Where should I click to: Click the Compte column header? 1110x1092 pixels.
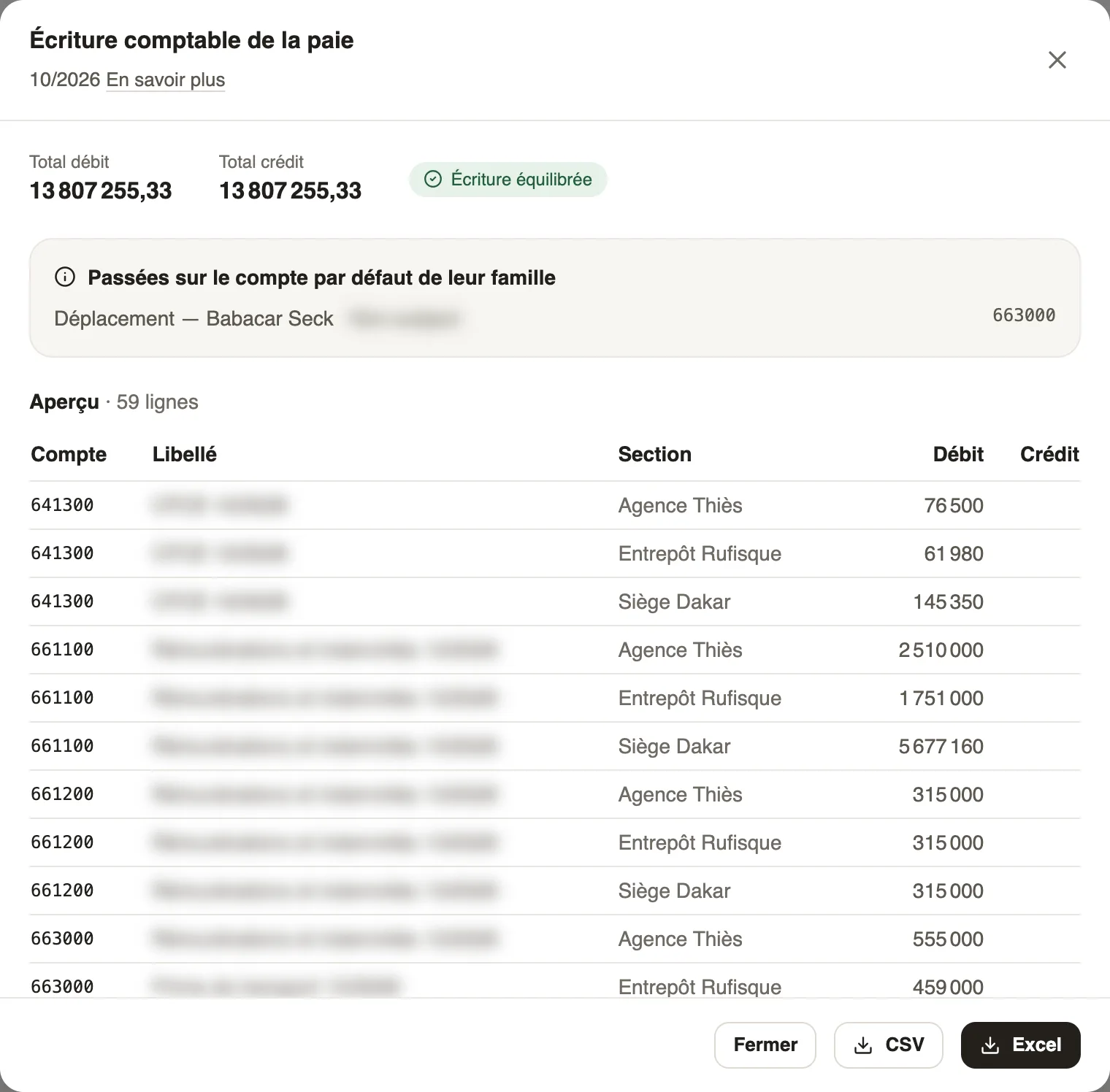[x=69, y=454]
